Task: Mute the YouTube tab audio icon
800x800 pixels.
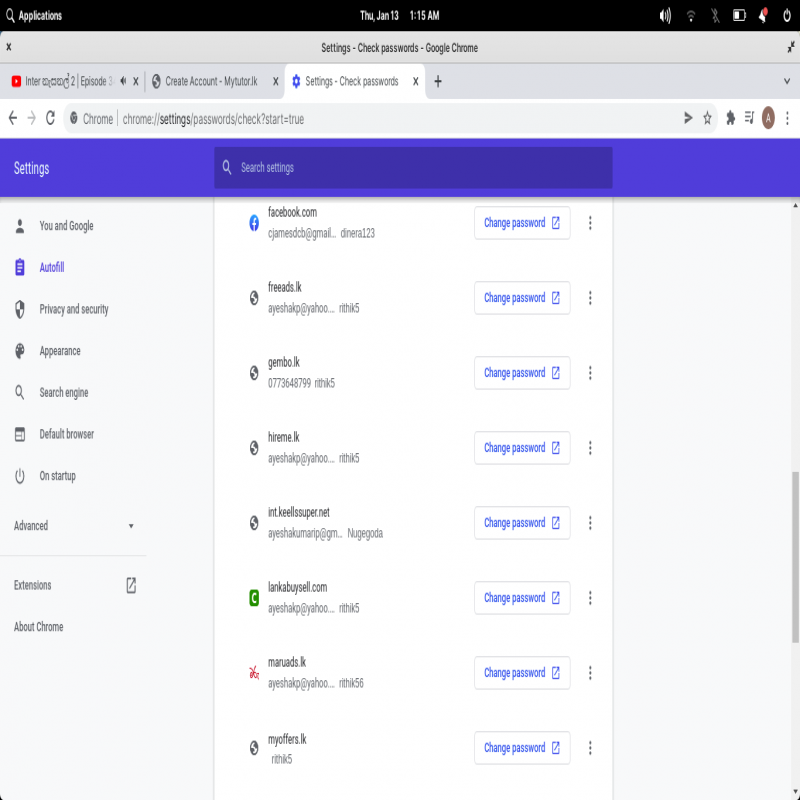Action: 122,81
